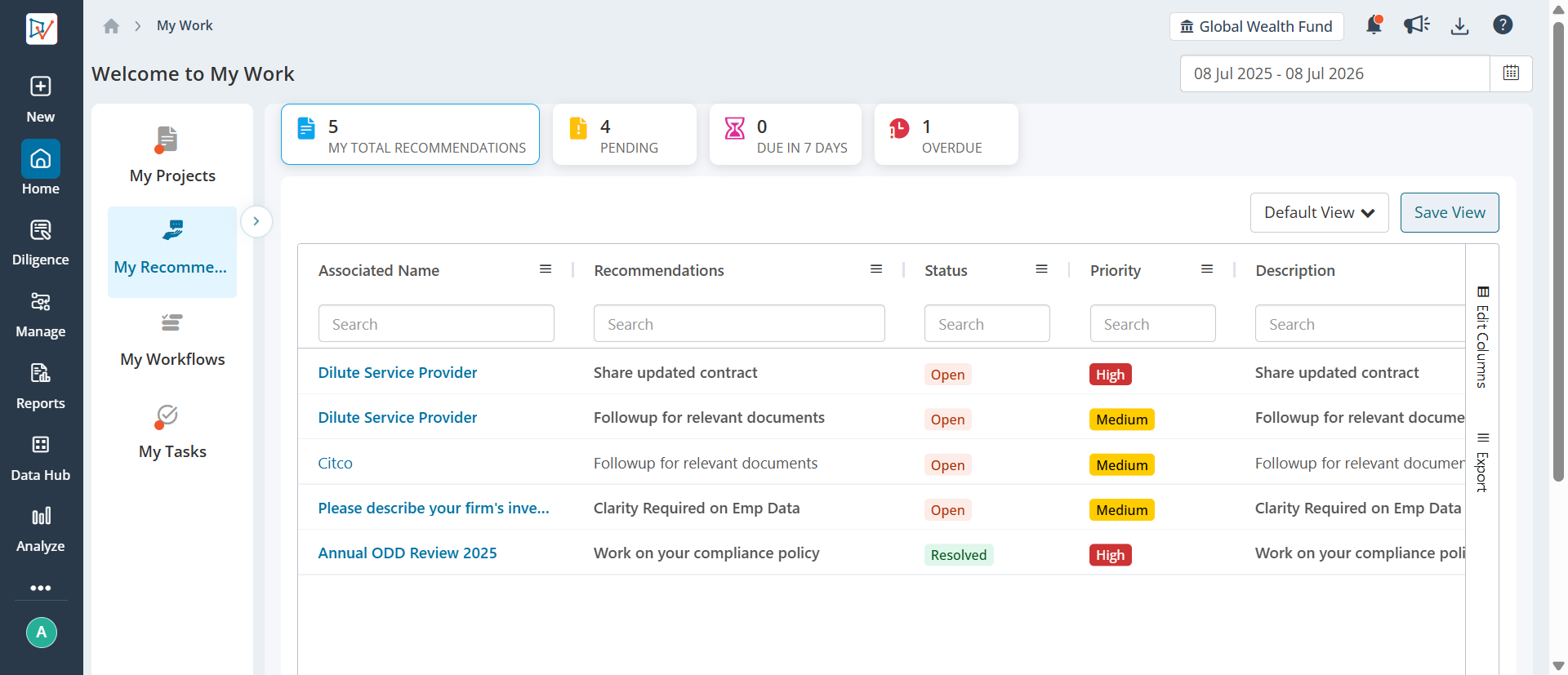
Task: Open the downloads icon in header
Action: (x=1459, y=26)
